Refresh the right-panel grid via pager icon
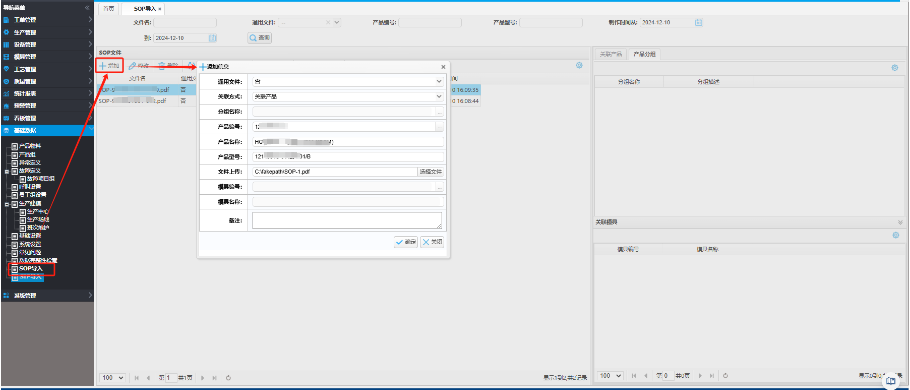Viewport: 910px width, 390px height. [725, 375]
